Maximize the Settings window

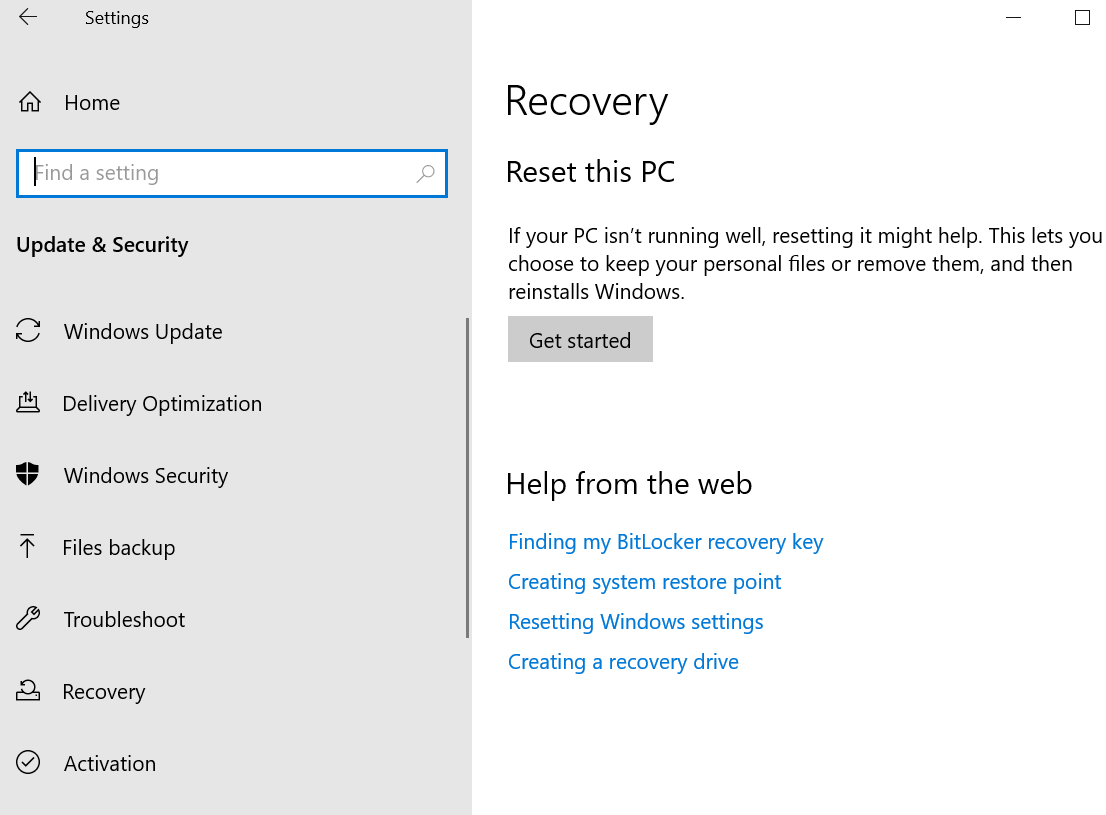click(x=1082, y=18)
